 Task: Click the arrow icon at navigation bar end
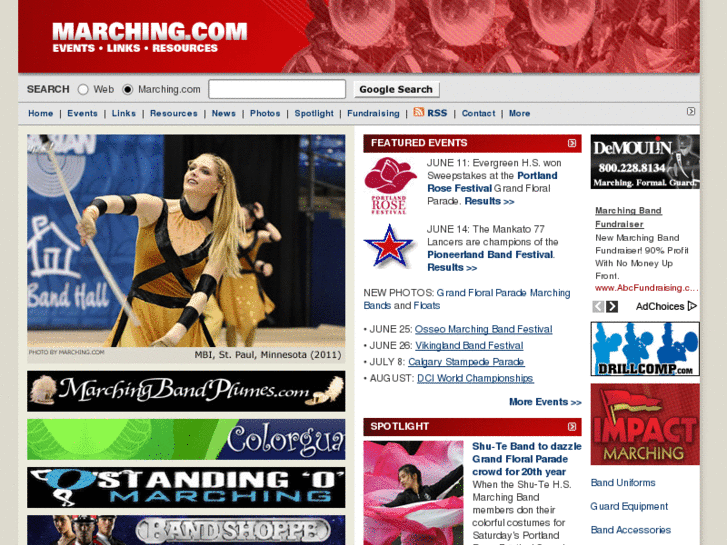pos(691,111)
